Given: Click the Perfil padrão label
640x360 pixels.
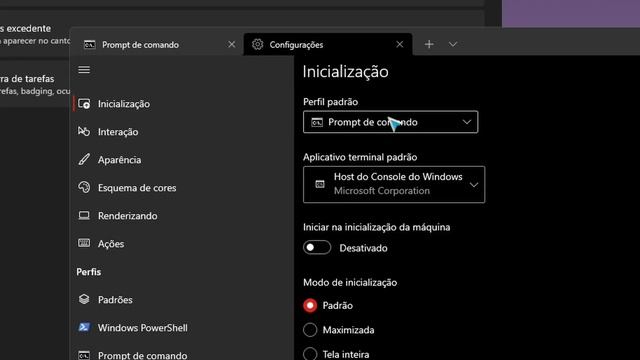Looking at the screenshot, I should [330, 102].
